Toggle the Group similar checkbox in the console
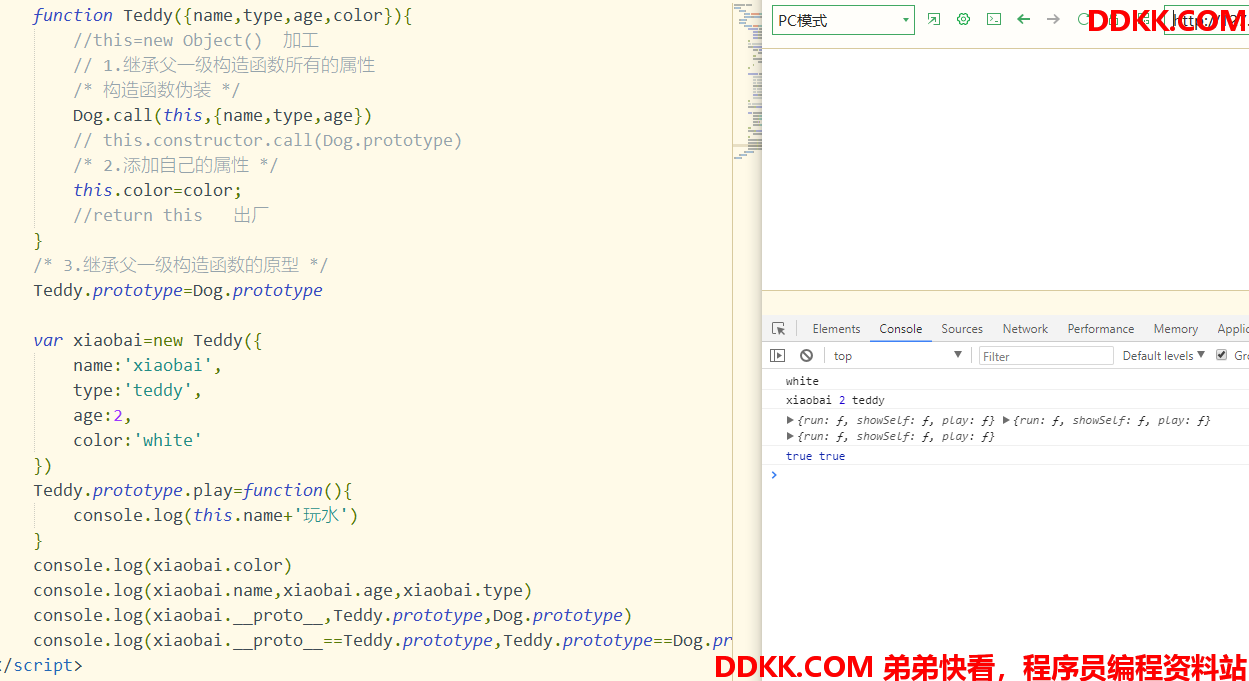 tap(1221, 355)
